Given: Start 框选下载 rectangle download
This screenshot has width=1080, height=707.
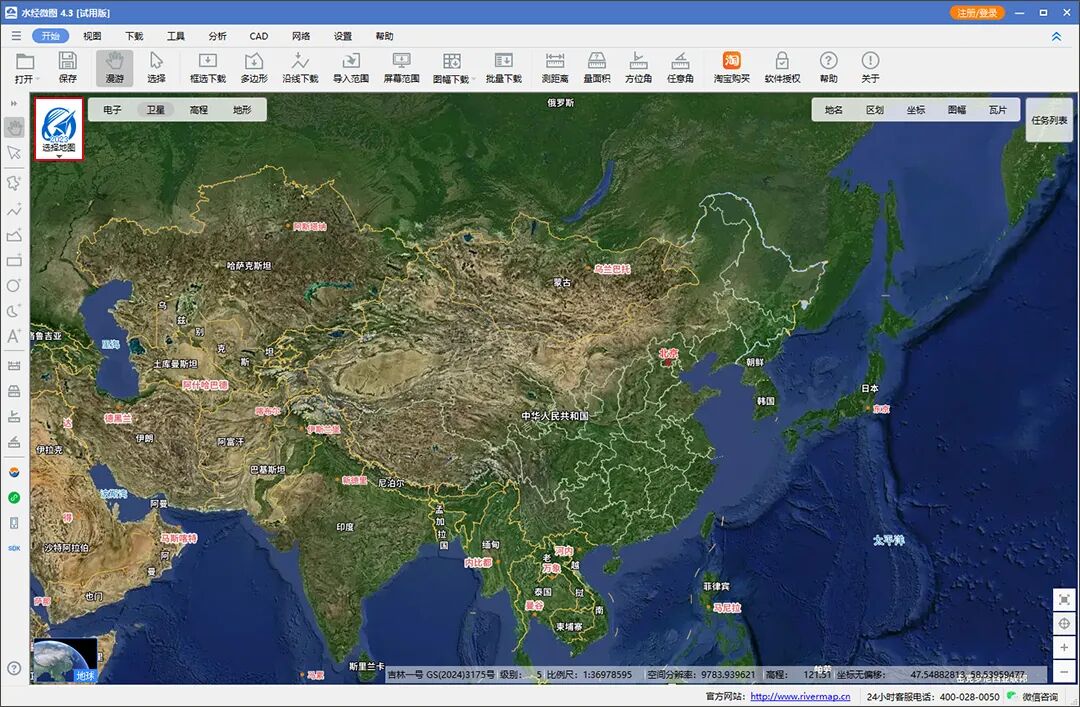Looking at the screenshot, I should point(208,68).
